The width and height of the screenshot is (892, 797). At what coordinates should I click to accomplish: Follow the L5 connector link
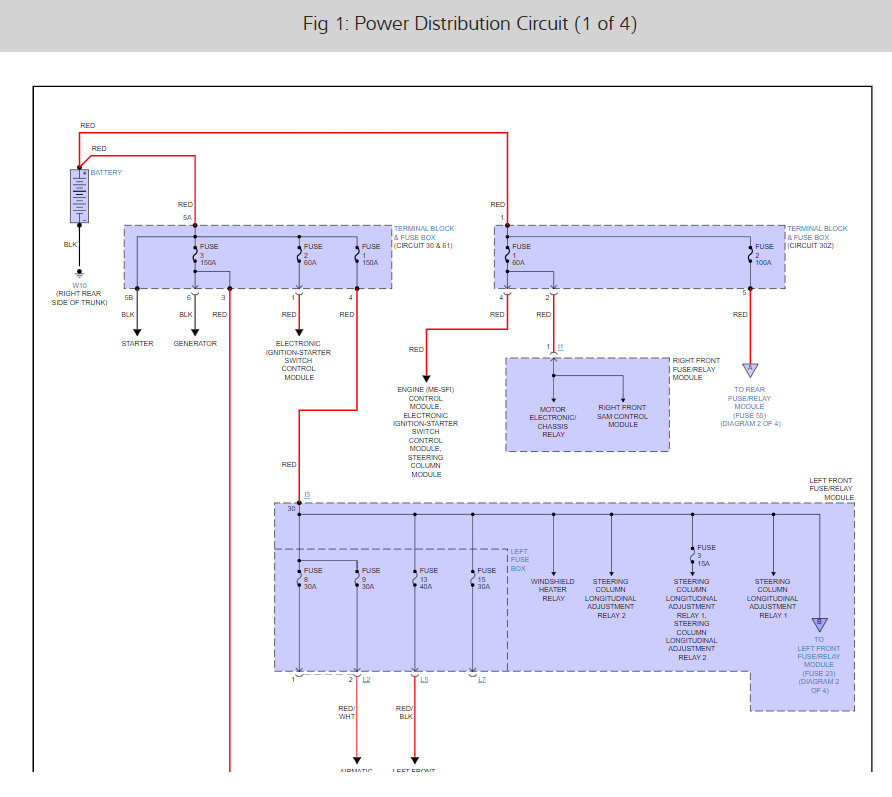(424, 680)
